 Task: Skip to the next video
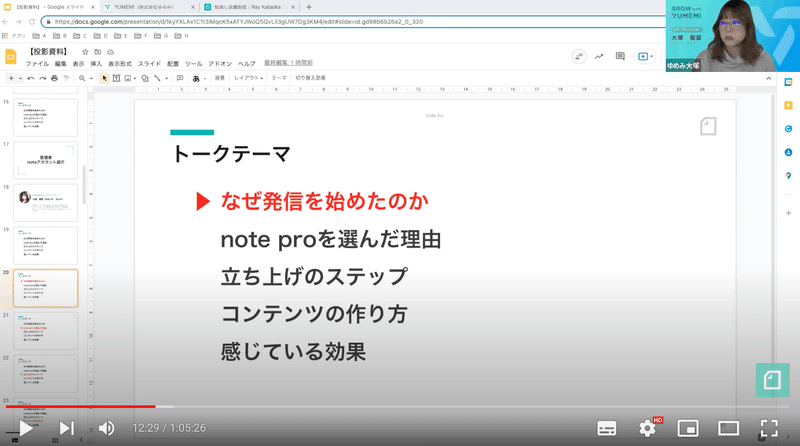click(67, 428)
